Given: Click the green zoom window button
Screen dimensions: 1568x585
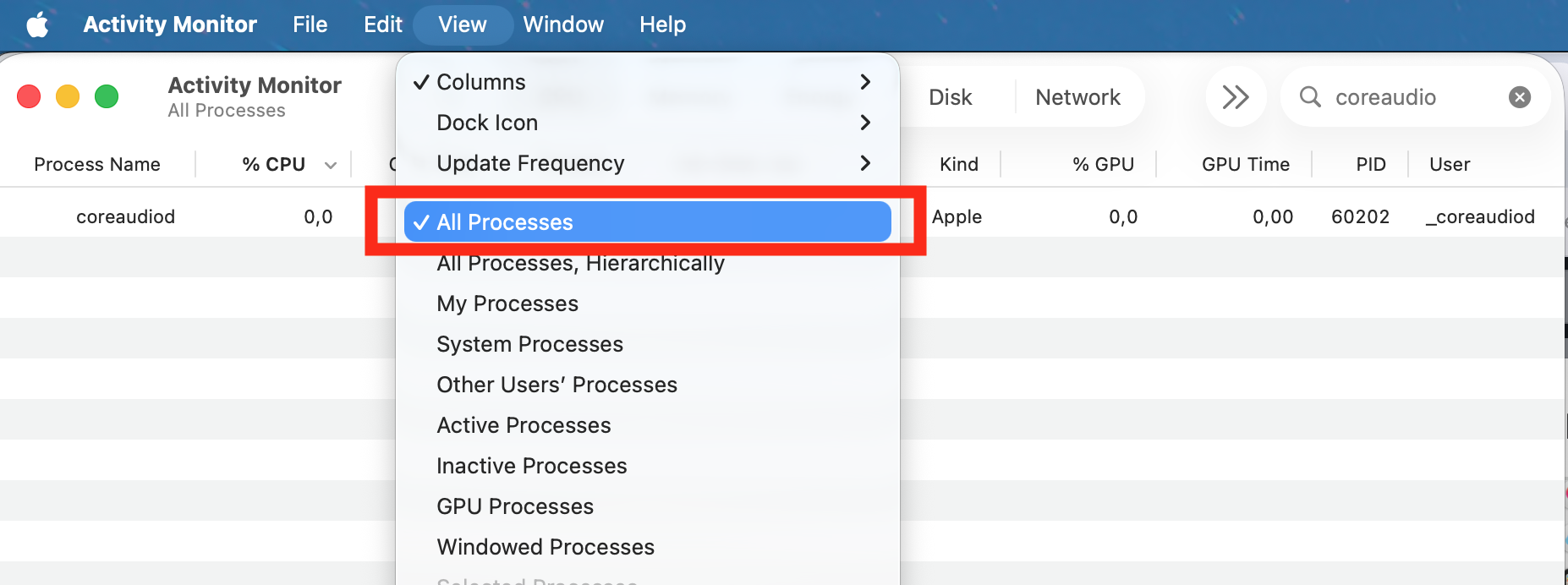Looking at the screenshot, I should [x=107, y=96].
